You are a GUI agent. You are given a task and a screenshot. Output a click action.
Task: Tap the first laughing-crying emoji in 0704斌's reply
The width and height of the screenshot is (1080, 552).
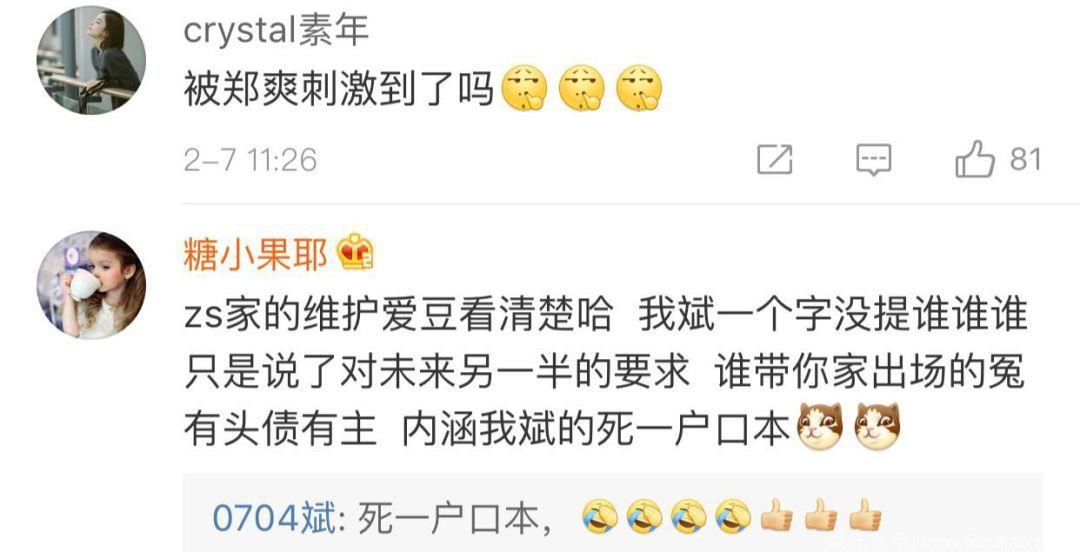pos(600,516)
